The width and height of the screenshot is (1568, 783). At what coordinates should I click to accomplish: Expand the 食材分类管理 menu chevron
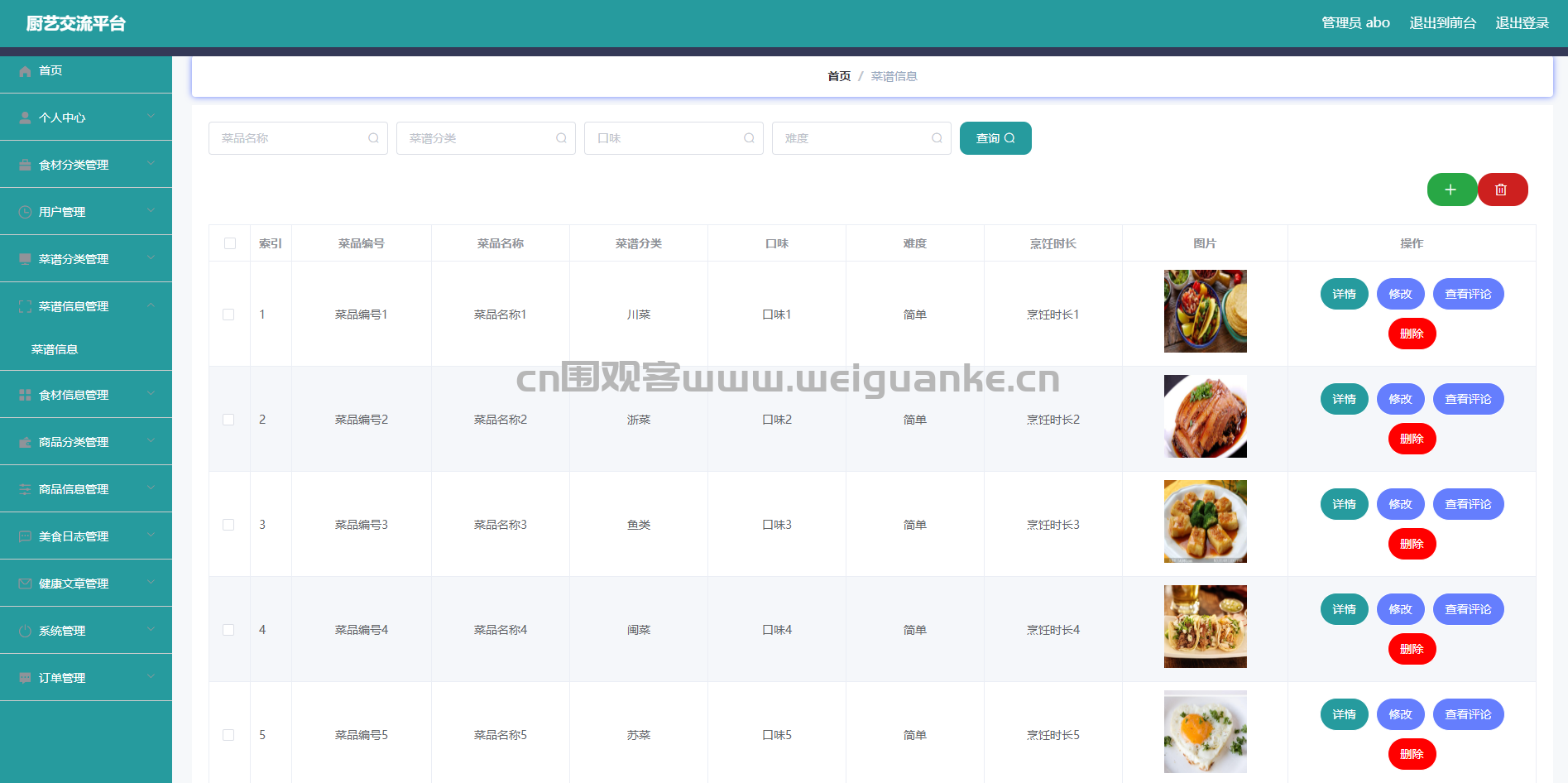[151, 164]
